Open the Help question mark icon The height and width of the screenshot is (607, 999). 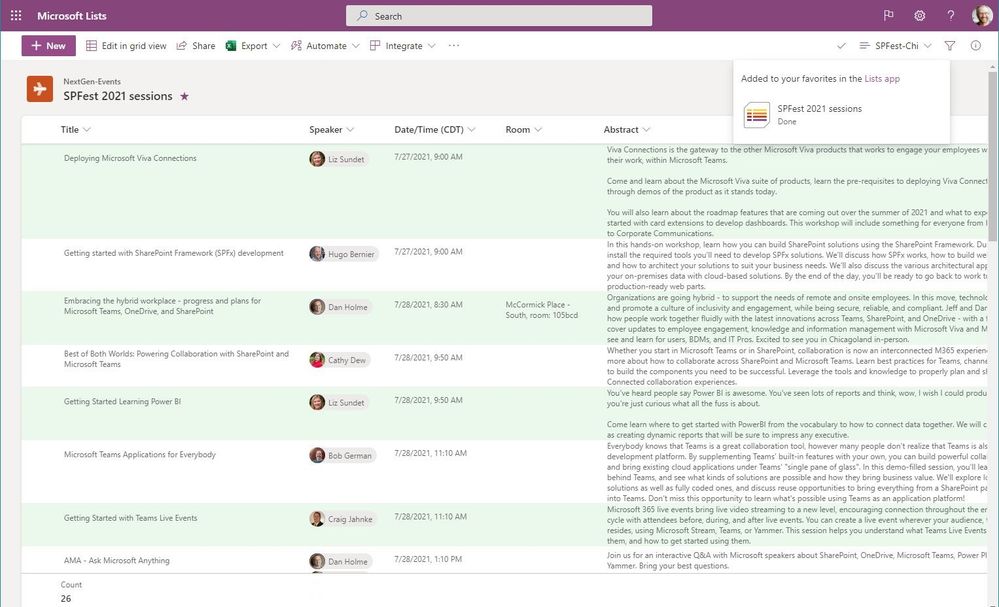951,15
